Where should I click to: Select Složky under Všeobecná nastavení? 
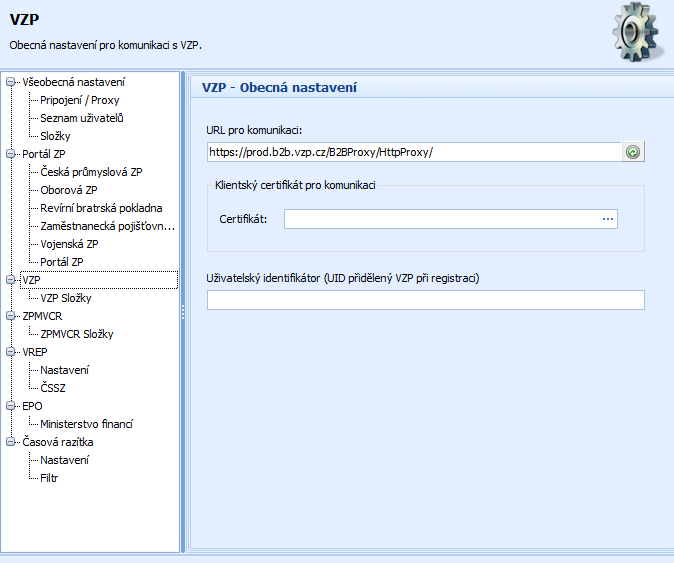pos(55,136)
